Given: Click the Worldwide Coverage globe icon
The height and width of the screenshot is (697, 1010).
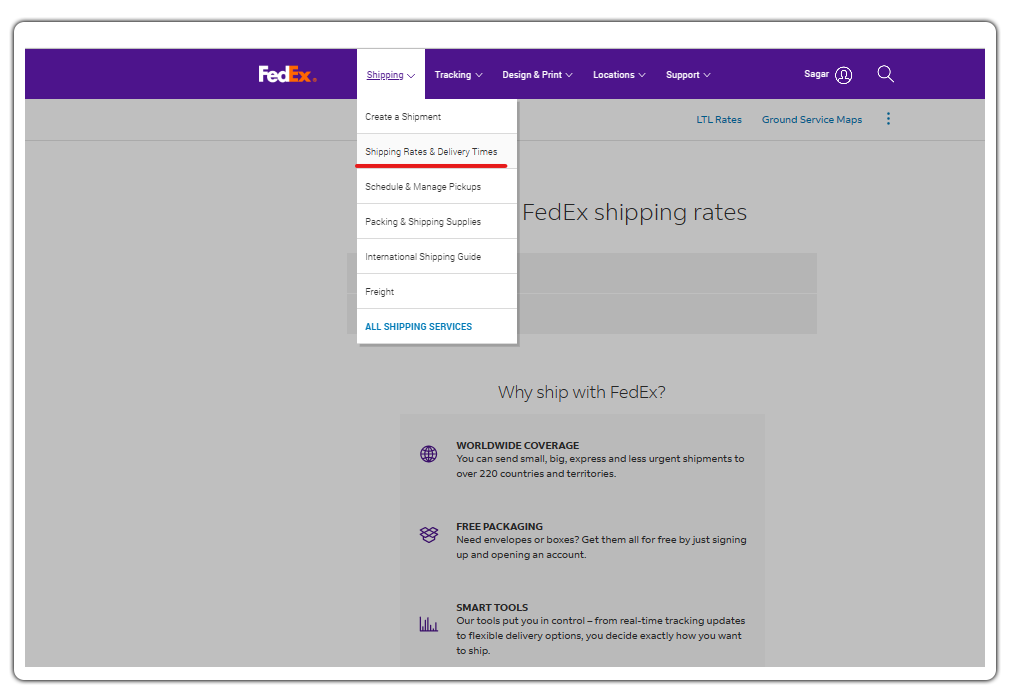Looking at the screenshot, I should [428, 454].
